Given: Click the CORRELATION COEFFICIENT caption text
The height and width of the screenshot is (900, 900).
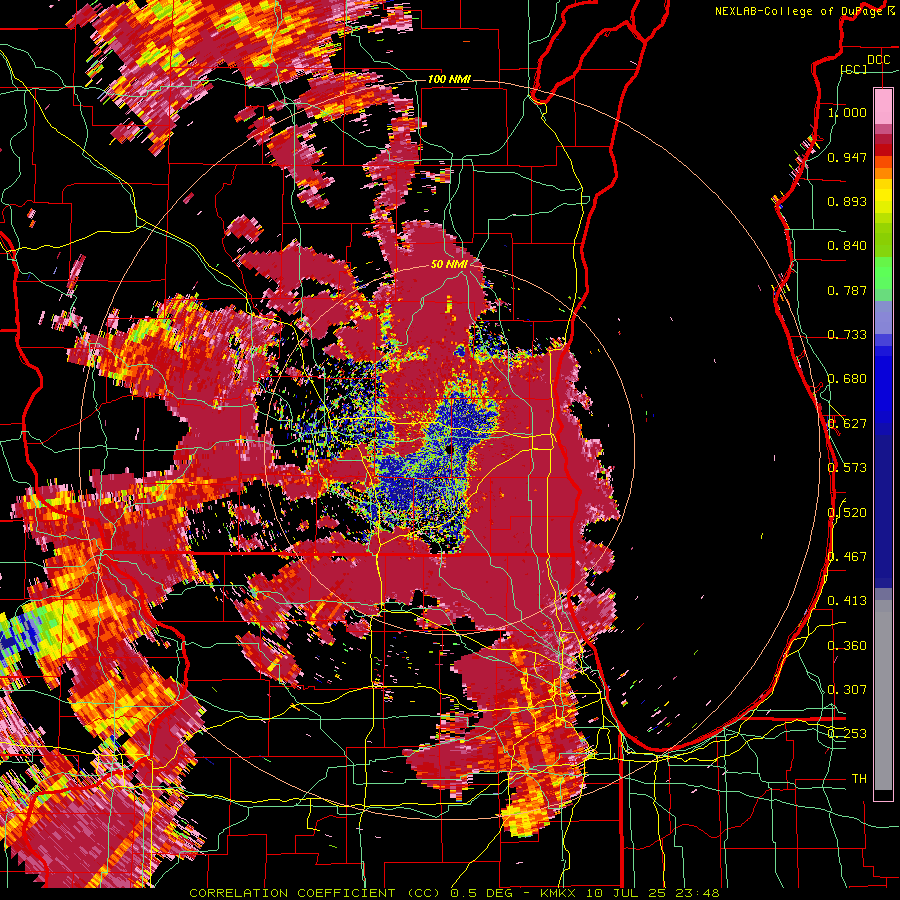Looking at the screenshot, I should click(x=292, y=893).
